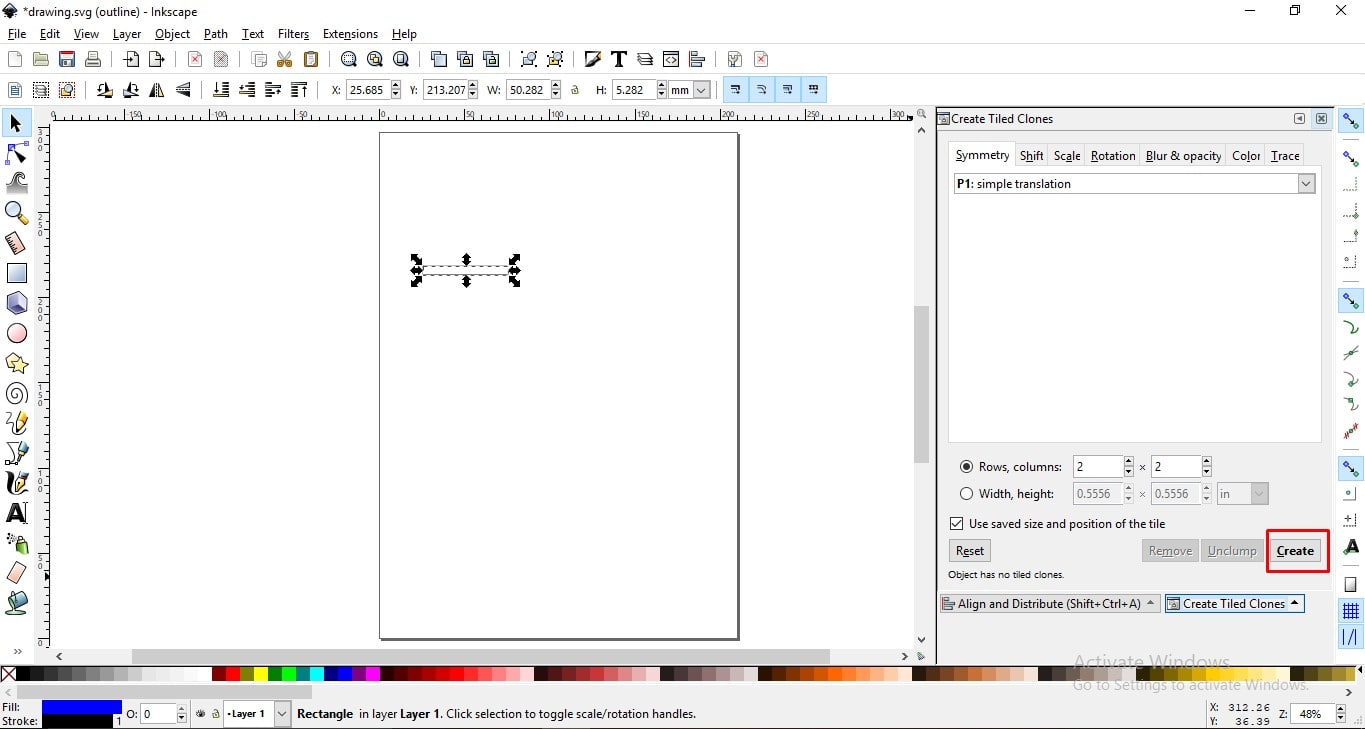Iconify the Create Tiled Clones dialog

point(1300,119)
